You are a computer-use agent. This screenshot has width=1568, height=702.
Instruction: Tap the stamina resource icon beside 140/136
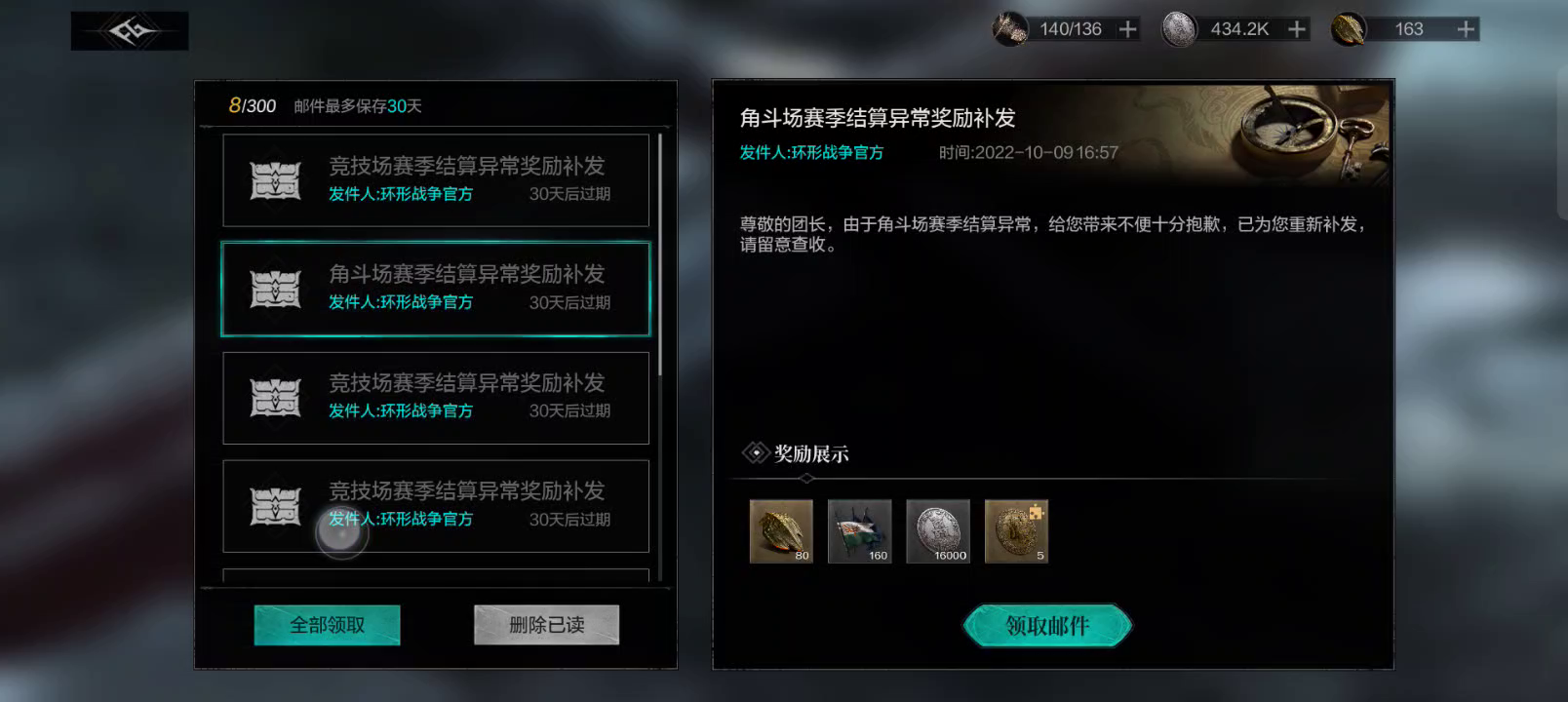click(1010, 29)
